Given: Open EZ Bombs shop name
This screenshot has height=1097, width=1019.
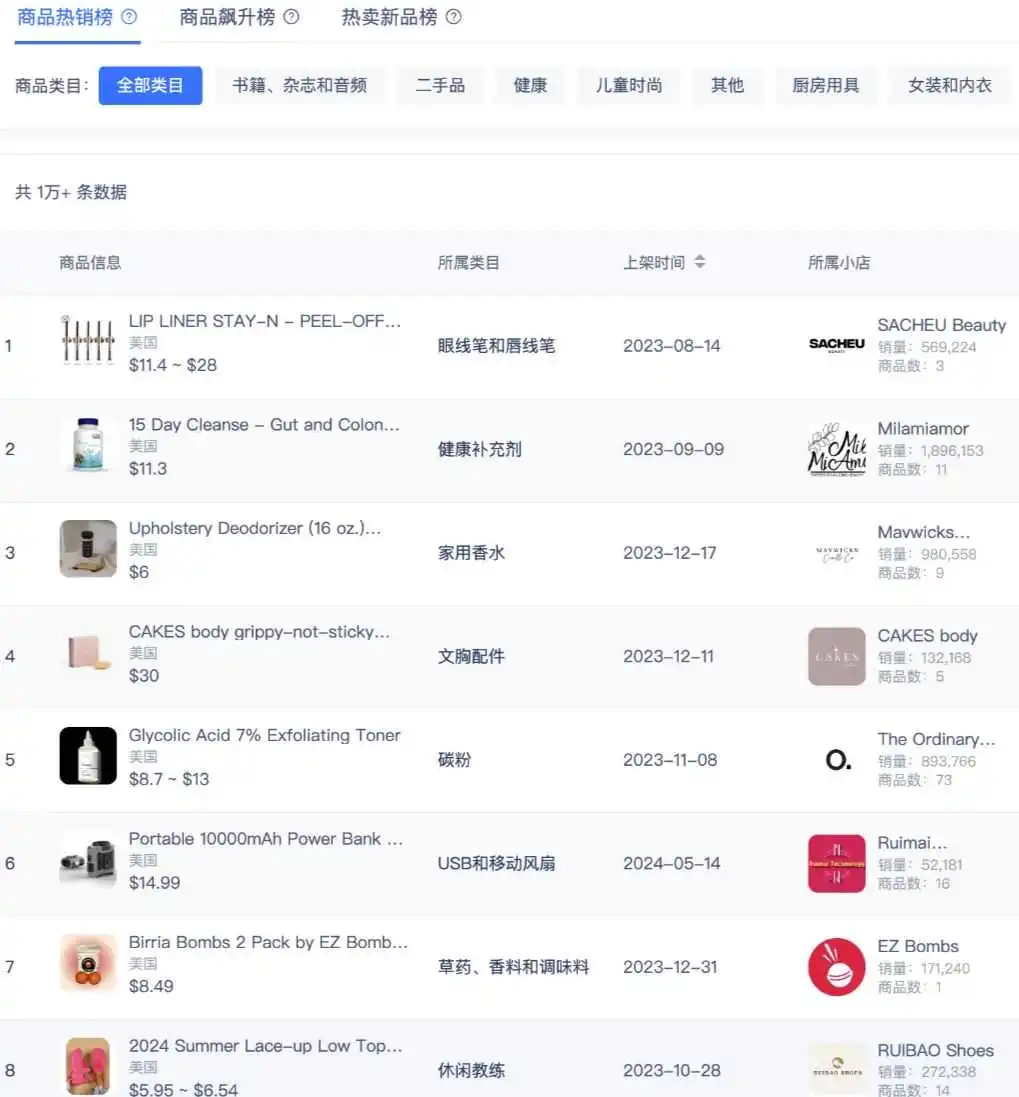Looking at the screenshot, I should 918,947.
